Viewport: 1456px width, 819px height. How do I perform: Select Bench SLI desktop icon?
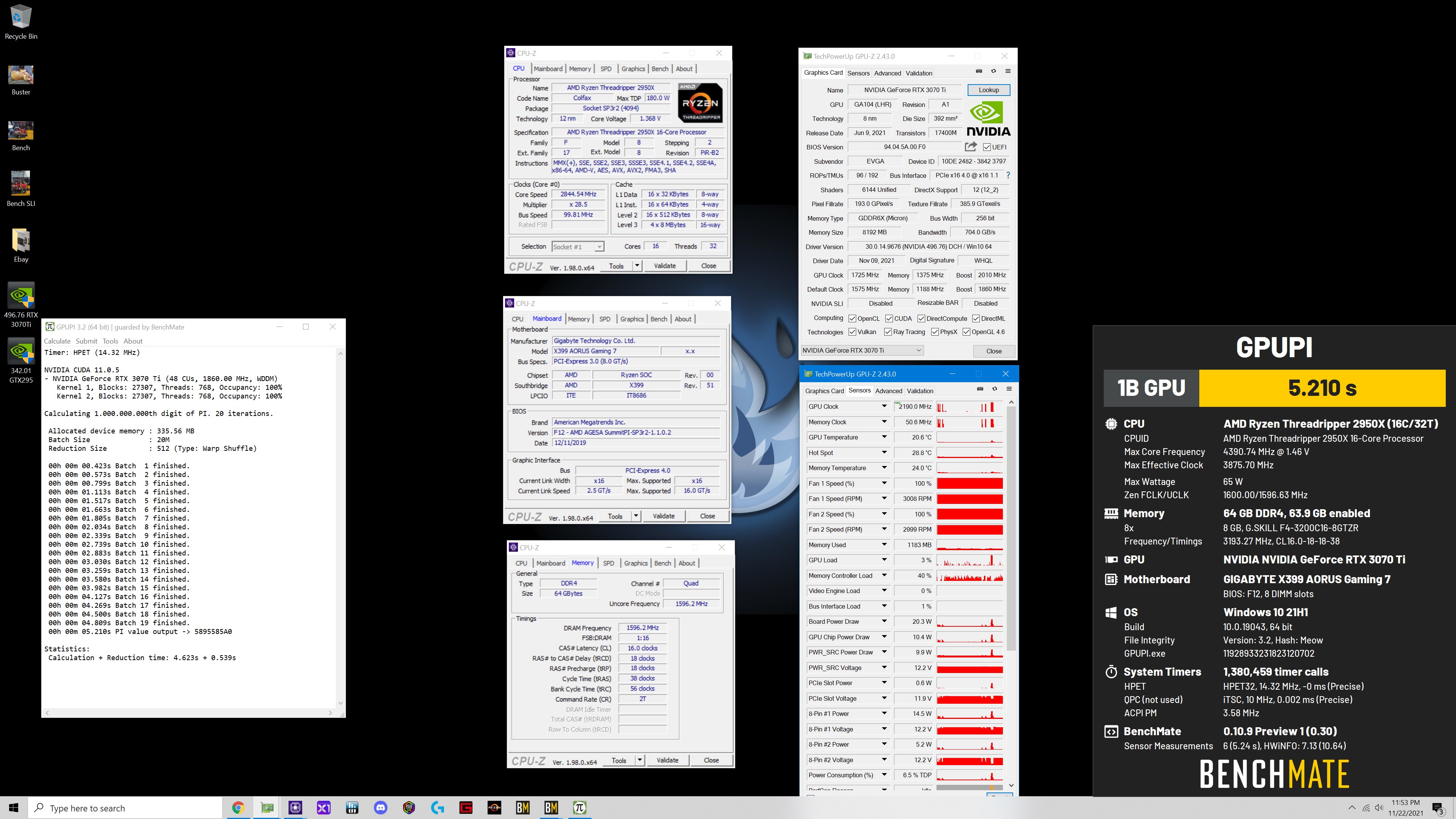[x=21, y=189]
